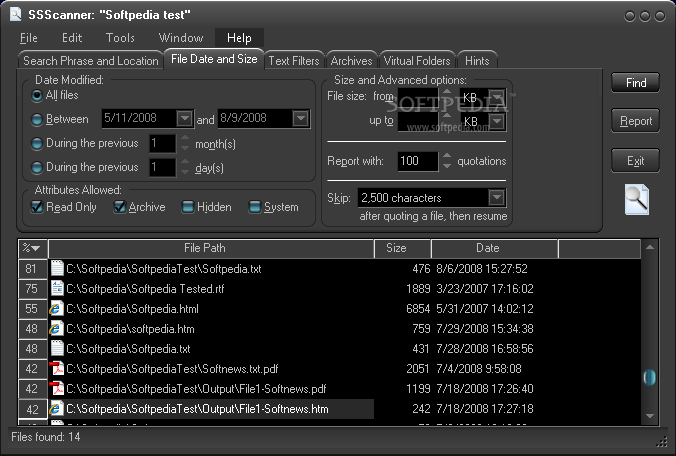Sort results by File Path column header
The height and width of the screenshot is (456, 676).
(211, 248)
